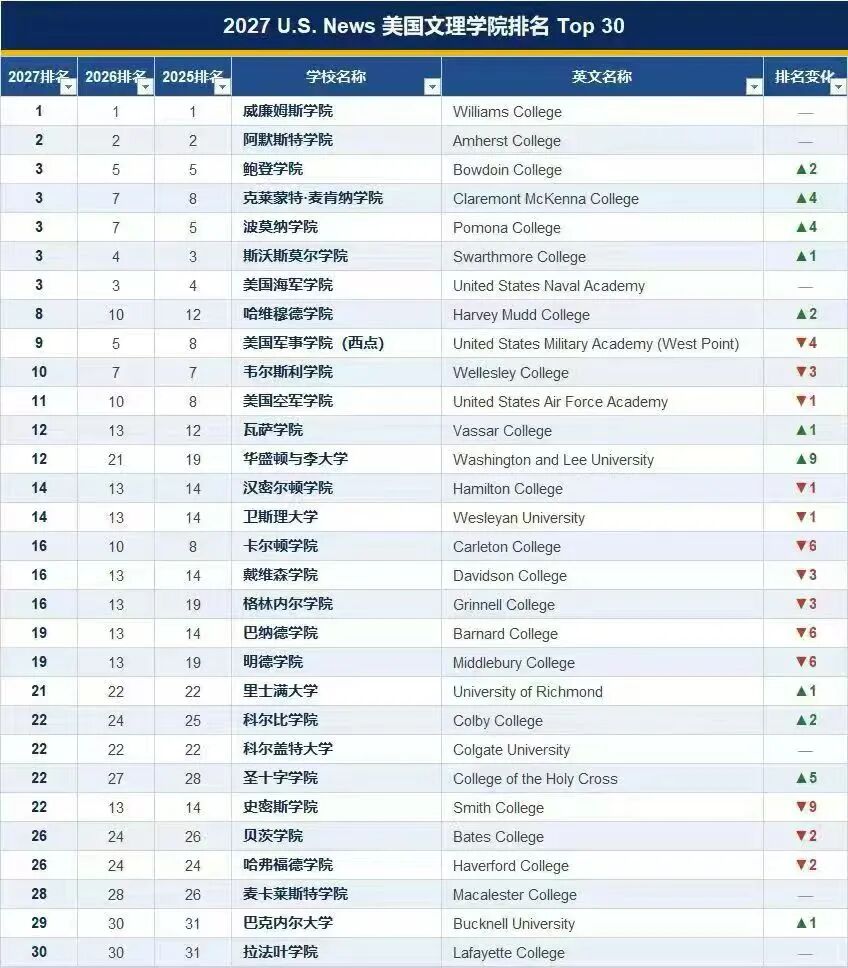Select the United States Naval Academy cell
The image size is (848, 968).
[x=602, y=286]
